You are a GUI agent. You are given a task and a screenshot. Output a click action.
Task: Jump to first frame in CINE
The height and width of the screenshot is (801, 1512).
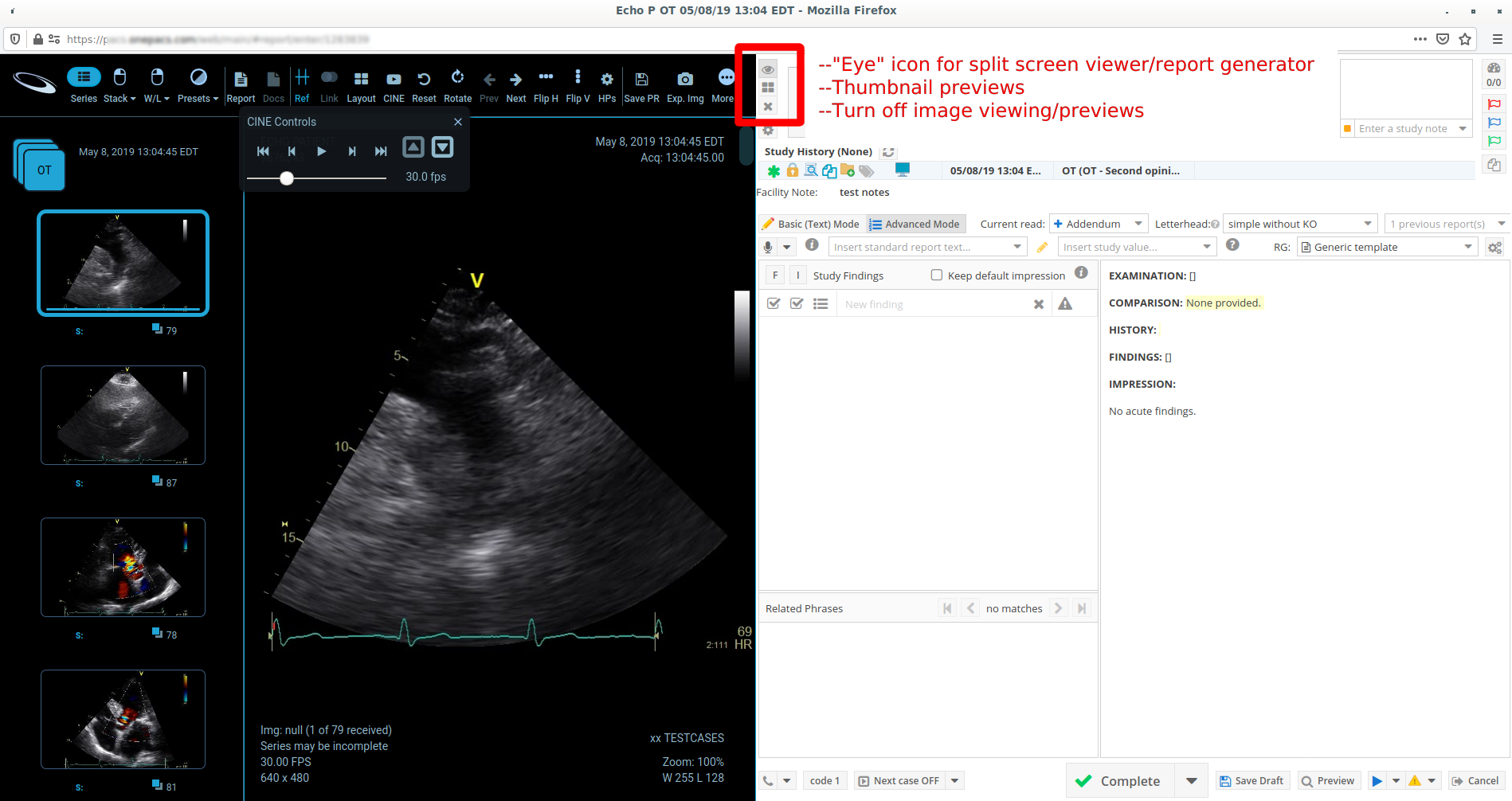pyautogui.click(x=263, y=151)
